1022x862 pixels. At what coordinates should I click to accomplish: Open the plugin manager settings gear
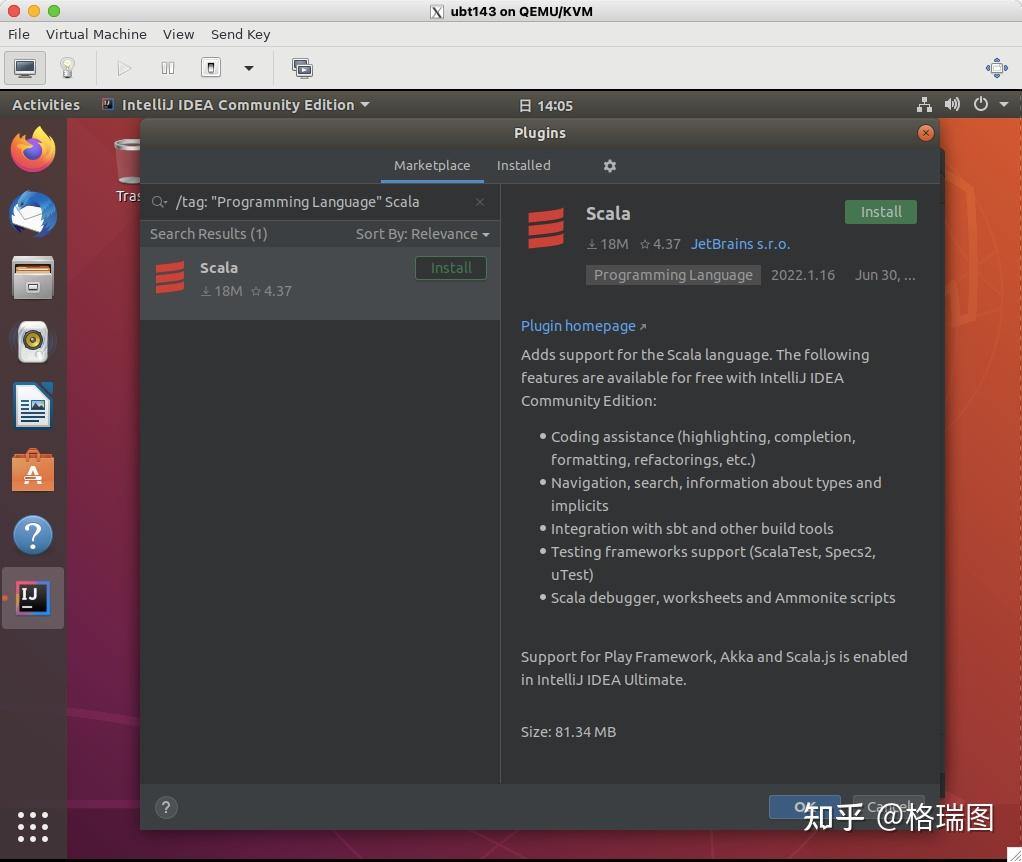(610, 166)
